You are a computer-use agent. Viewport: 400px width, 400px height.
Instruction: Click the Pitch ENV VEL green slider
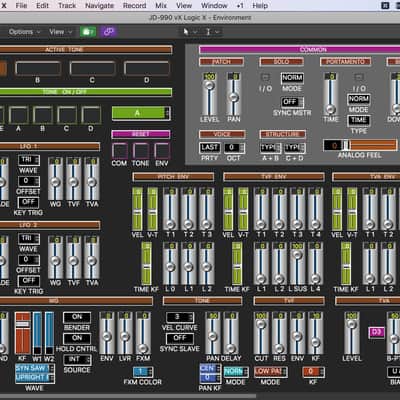pyautogui.click(x=137, y=209)
